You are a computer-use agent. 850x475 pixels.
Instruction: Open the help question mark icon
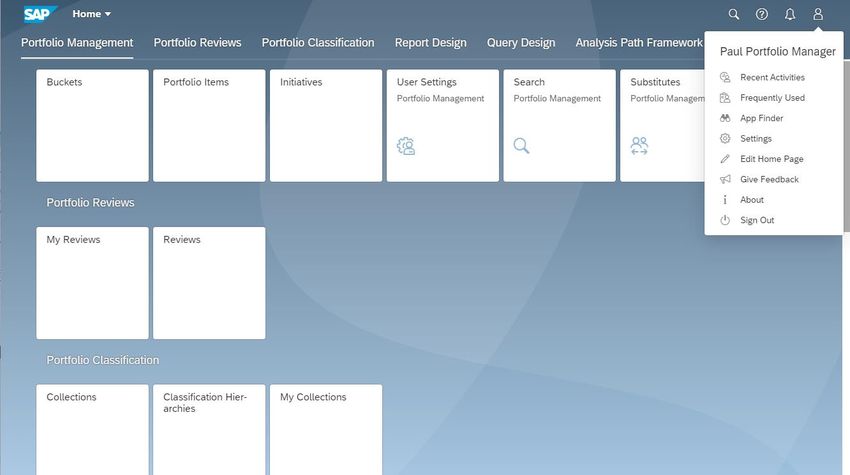pos(762,14)
